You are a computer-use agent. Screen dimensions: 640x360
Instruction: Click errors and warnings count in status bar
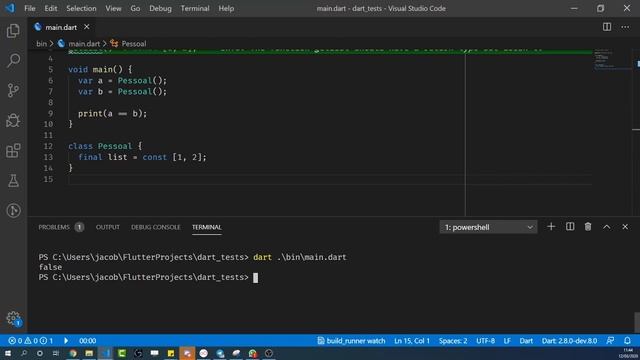[31, 341]
